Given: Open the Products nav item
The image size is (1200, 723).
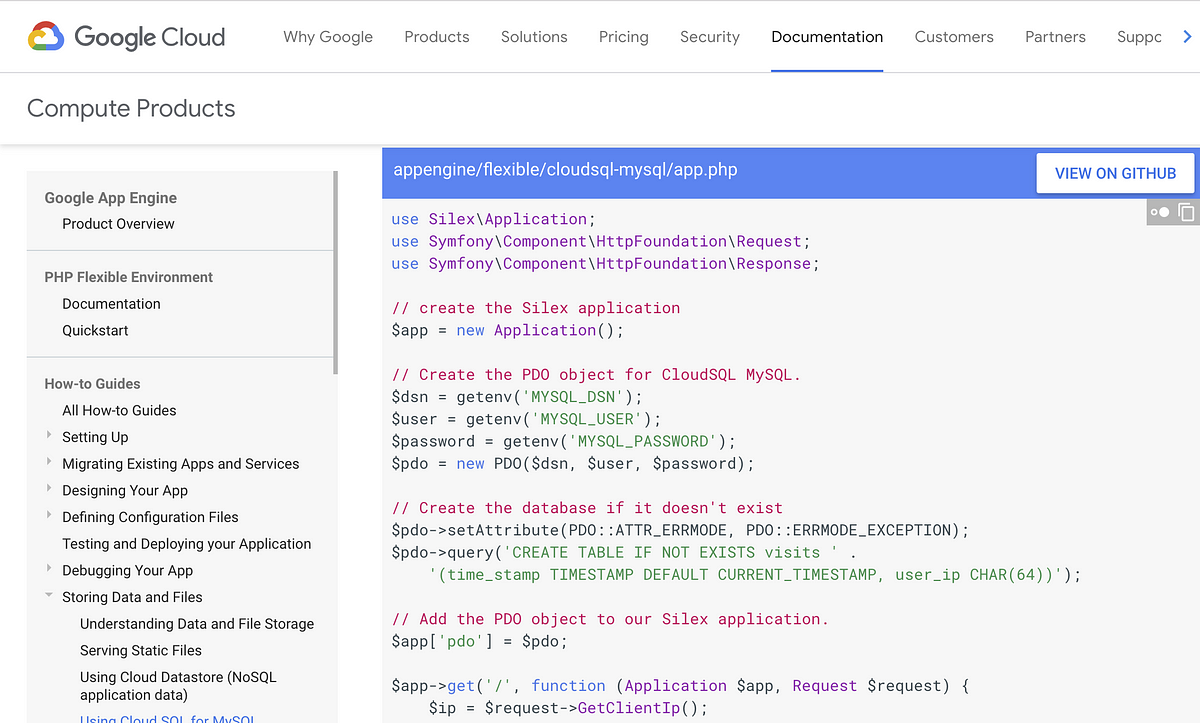Looking at the screenshot, I should pos(437,37).
